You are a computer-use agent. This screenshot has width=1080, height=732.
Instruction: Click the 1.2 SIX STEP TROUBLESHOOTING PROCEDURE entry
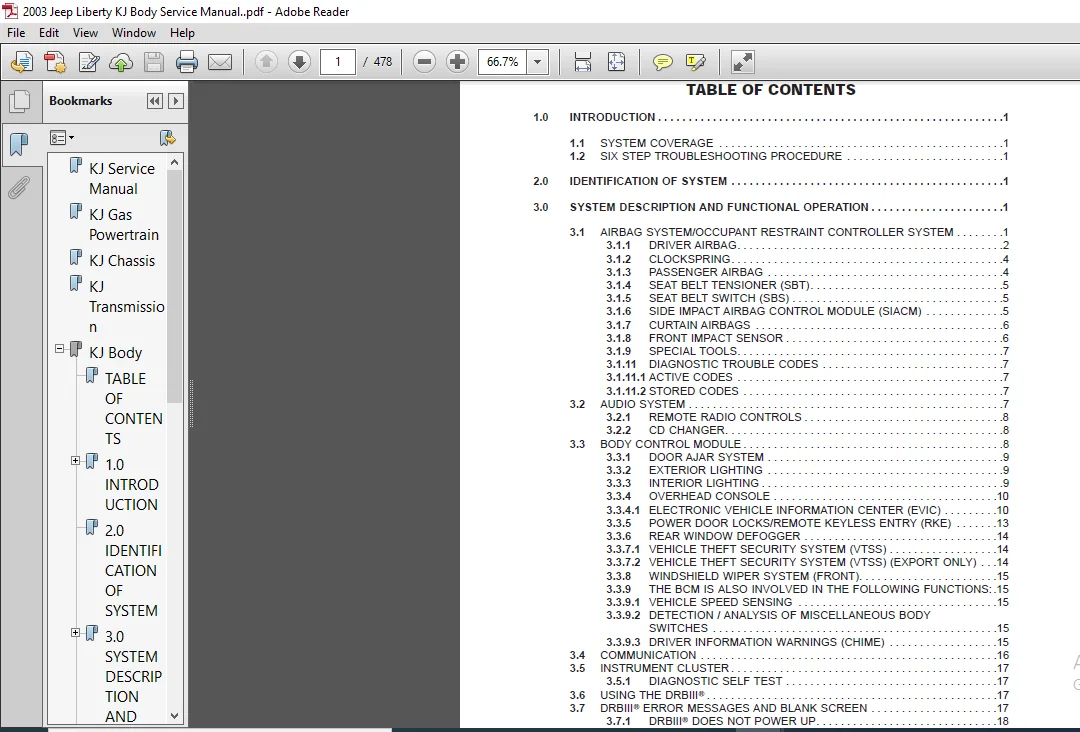pyautogui.click(x=789, y=156)
